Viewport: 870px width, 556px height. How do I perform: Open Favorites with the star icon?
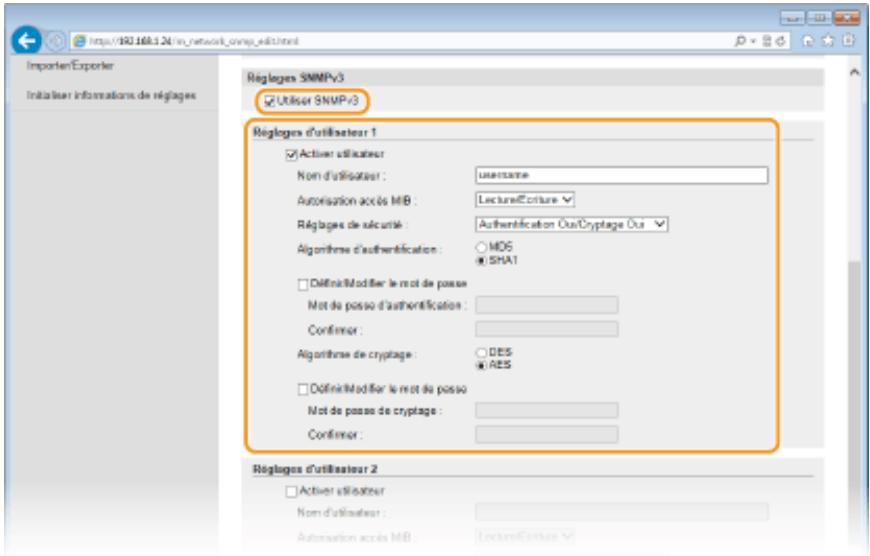(828, 41)
